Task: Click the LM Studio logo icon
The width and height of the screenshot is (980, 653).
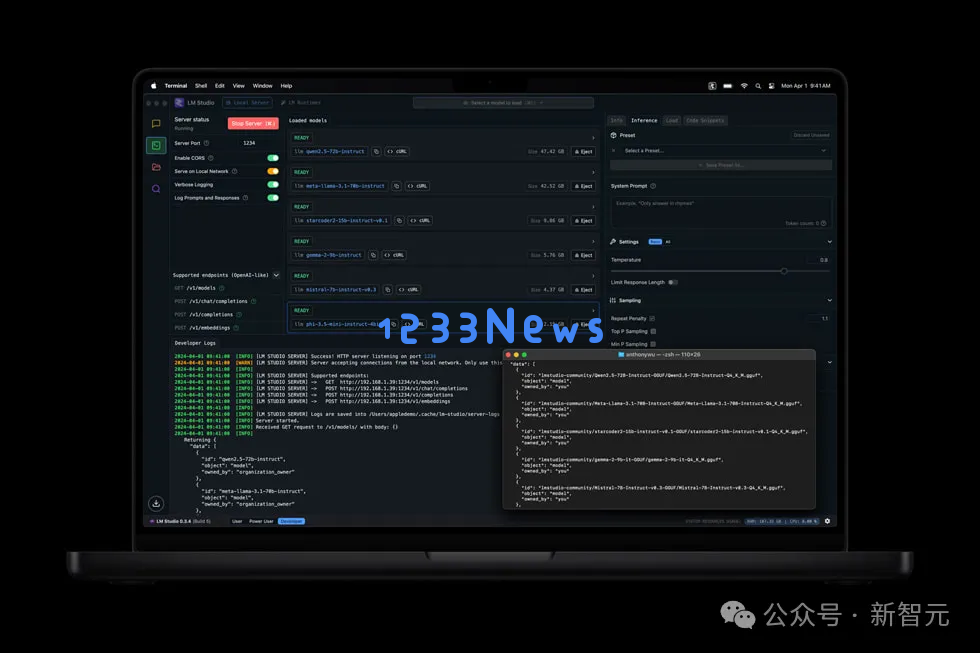Action: tap(179, 102)
